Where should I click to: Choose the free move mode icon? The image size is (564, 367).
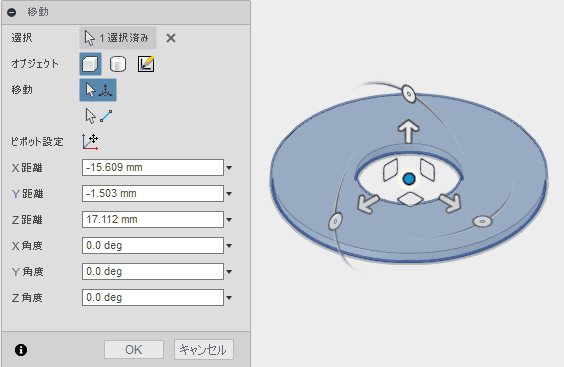pos(98,90)
